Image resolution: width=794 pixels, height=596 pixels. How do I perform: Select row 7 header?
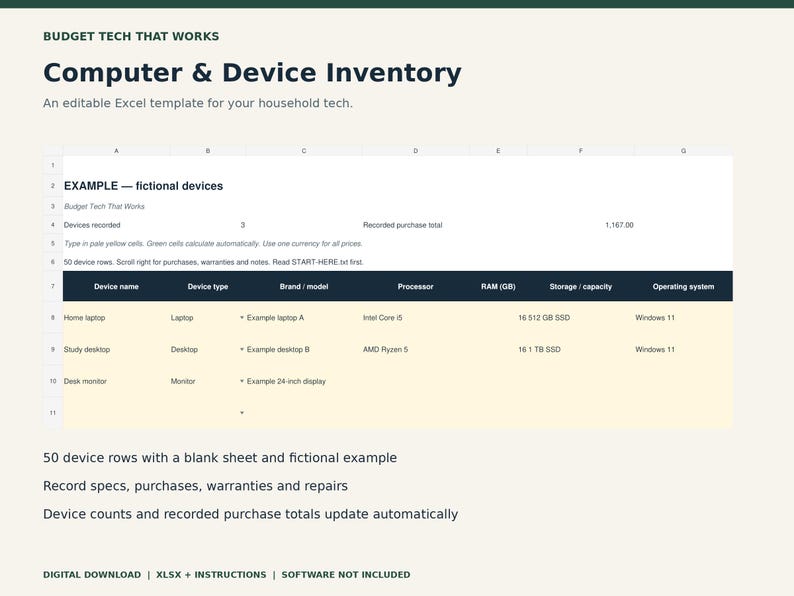53,286
